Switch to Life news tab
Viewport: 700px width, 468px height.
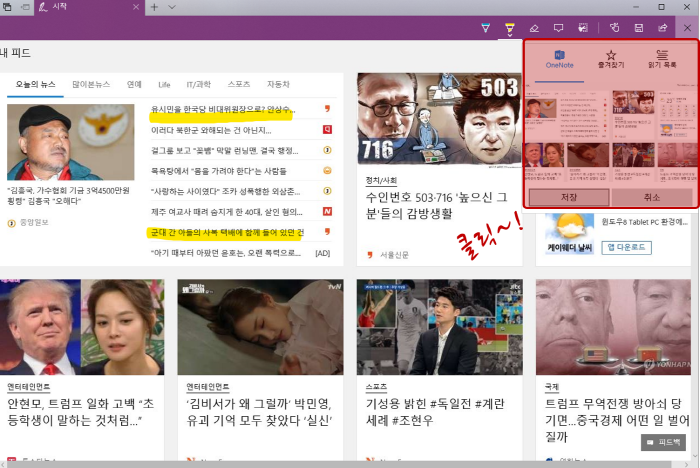164,84
